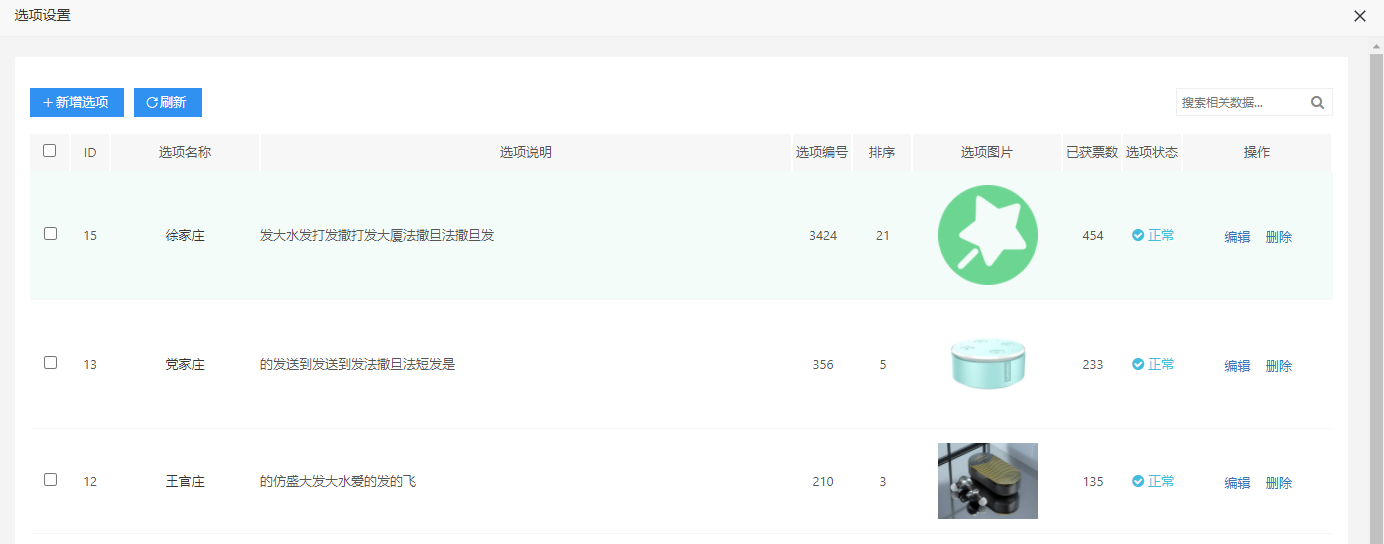1384x544 pixels.
Task: Edit the 徐家庄 option via 编辑
Action: (x=1237, y=237)
